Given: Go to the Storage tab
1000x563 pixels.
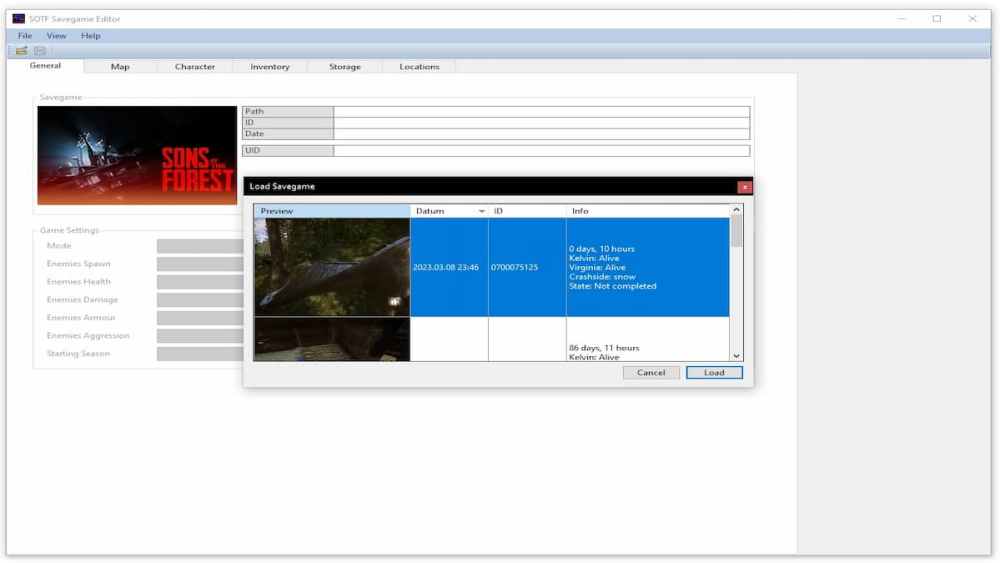Looking at the screenshot, I should (345, 67).
